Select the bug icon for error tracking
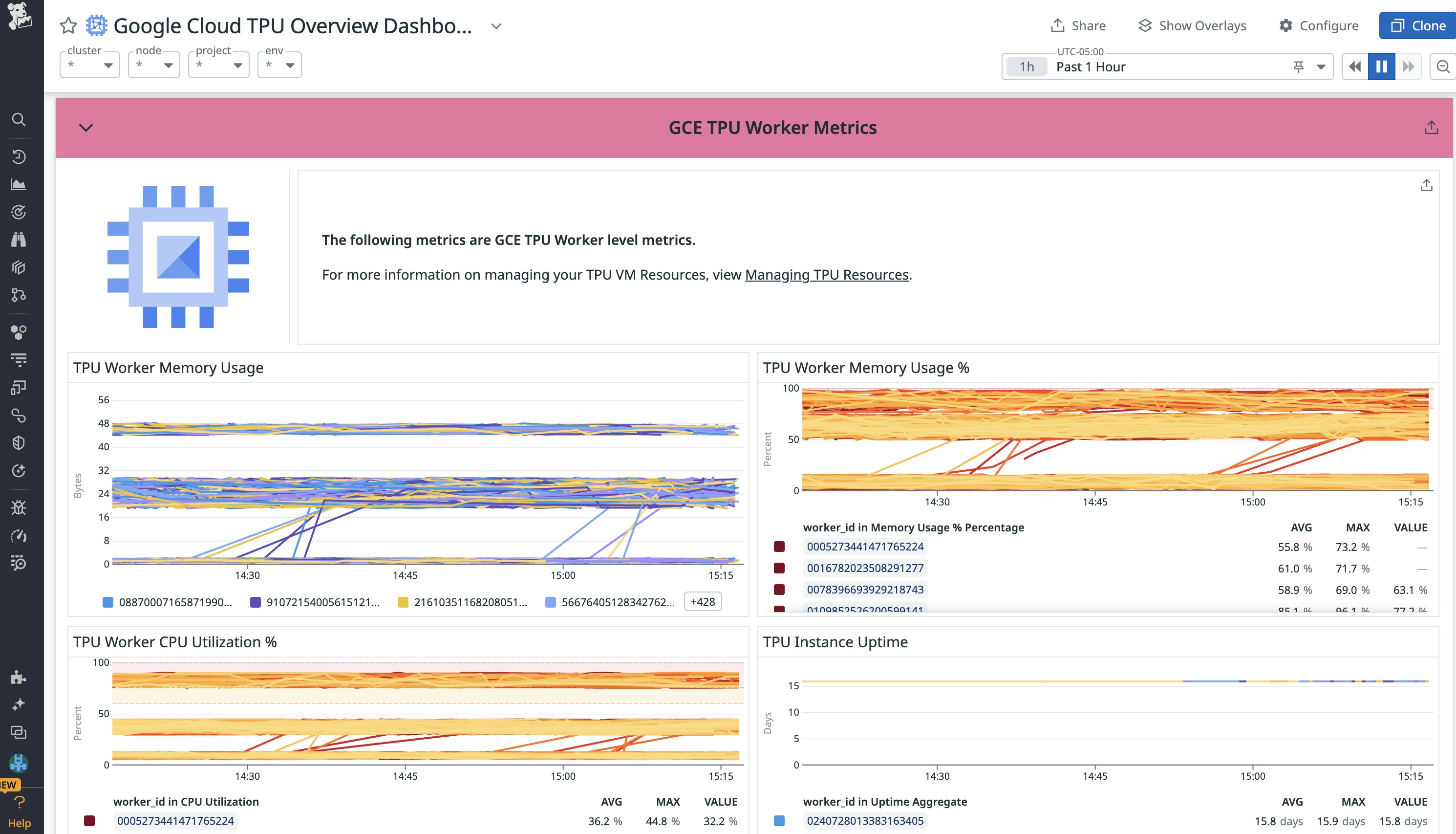Viewport: 1456px width, 834px height. point(19,506)
